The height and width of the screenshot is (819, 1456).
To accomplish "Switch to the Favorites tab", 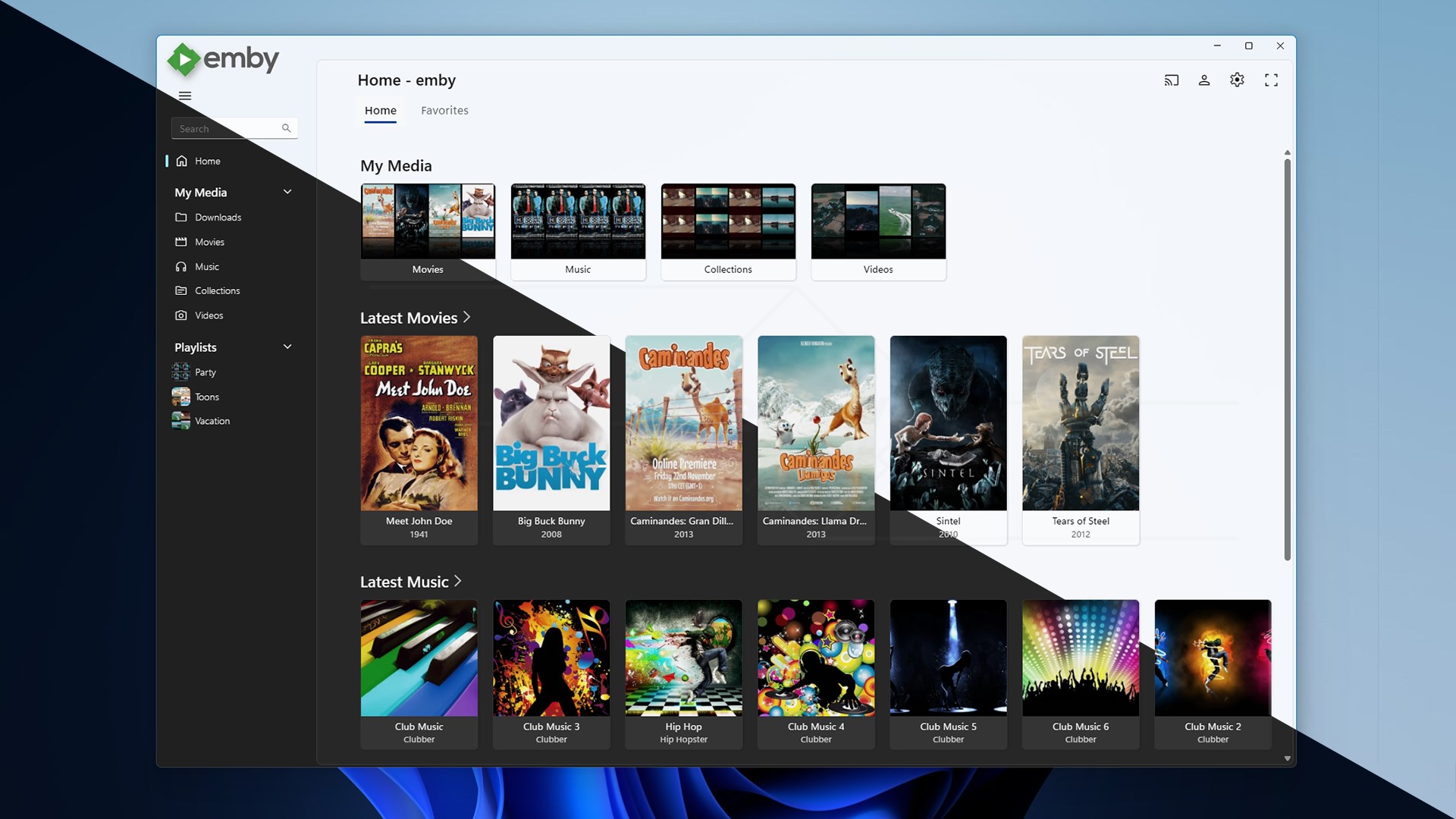I will tap(444, 110).
